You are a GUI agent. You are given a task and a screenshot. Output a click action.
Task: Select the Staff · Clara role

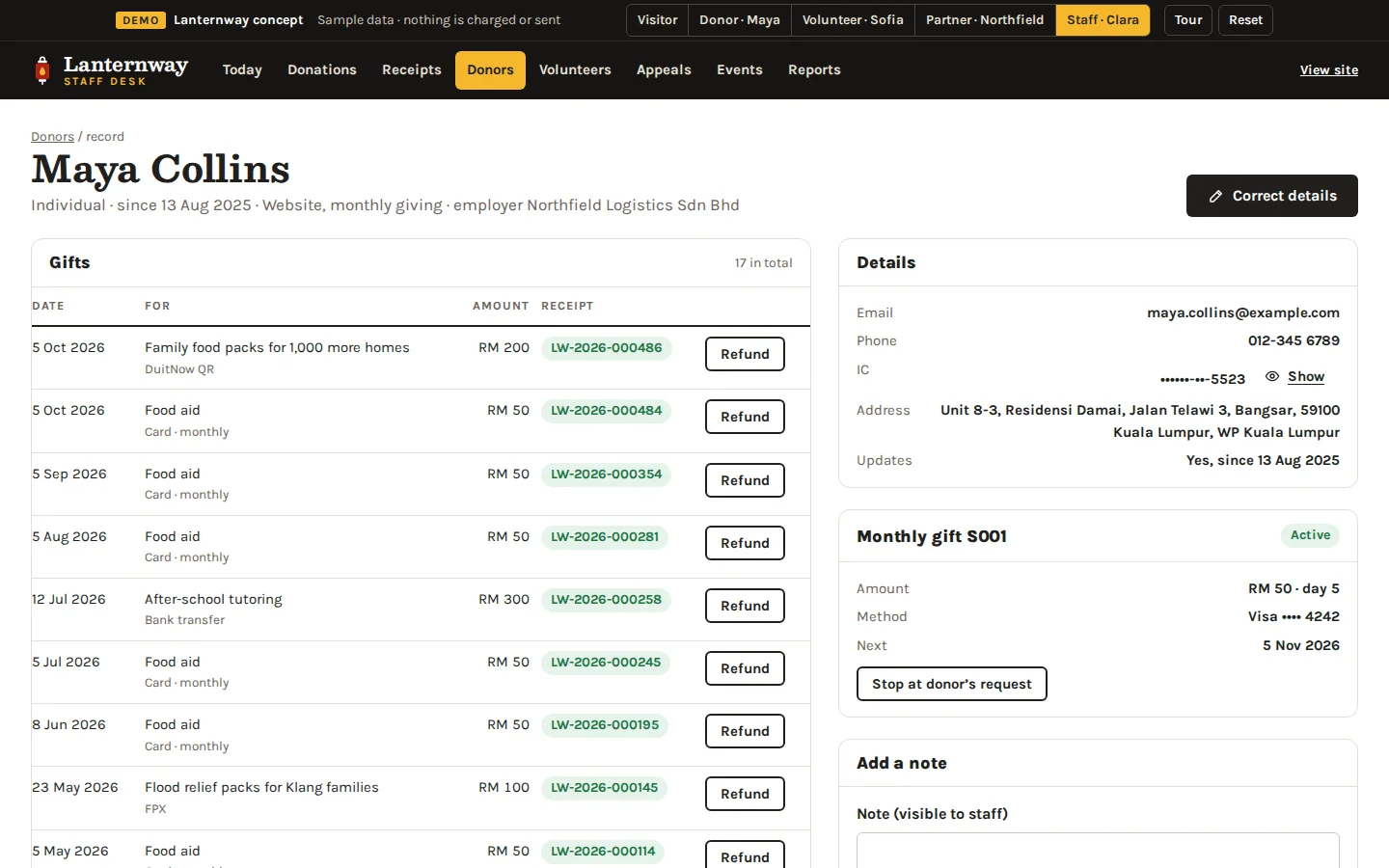[1103, 20]
